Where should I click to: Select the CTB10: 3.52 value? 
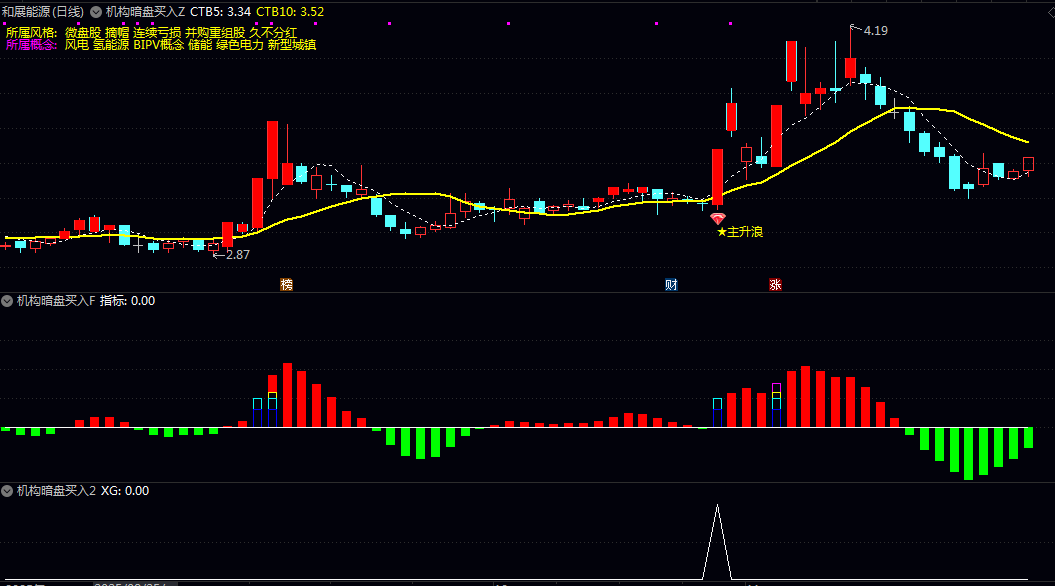point(290,12)
